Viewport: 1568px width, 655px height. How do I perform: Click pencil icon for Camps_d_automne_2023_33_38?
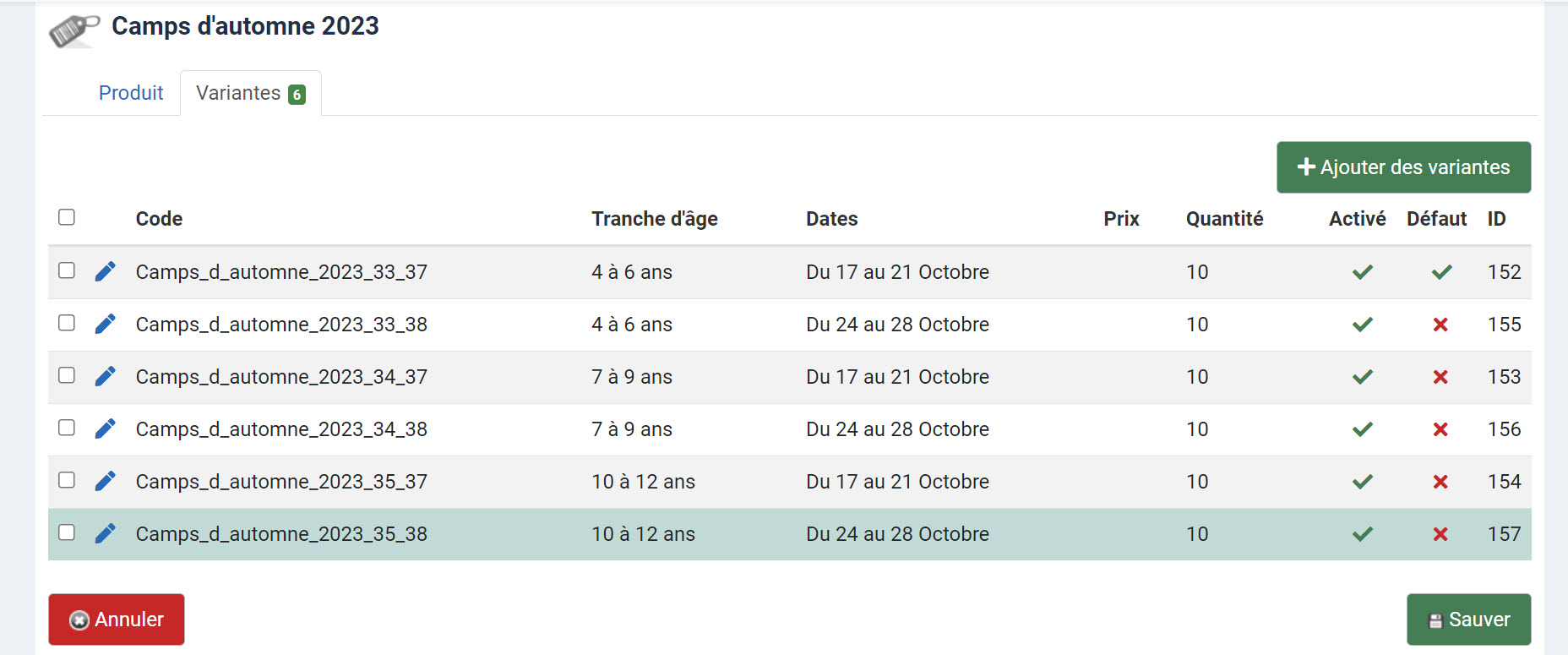point(105,324)
